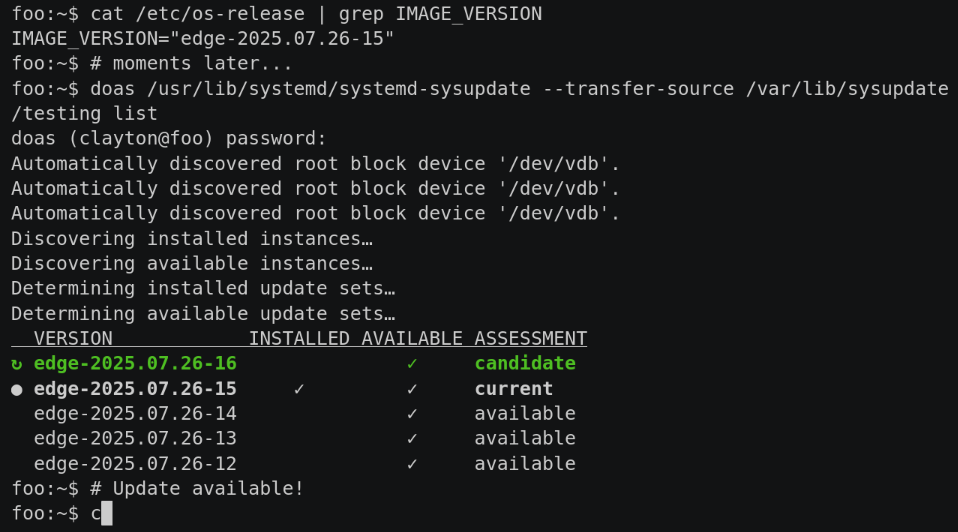Click the bold current assessment label
Screen dimensions: 958x532
click(x=514, y=388)
